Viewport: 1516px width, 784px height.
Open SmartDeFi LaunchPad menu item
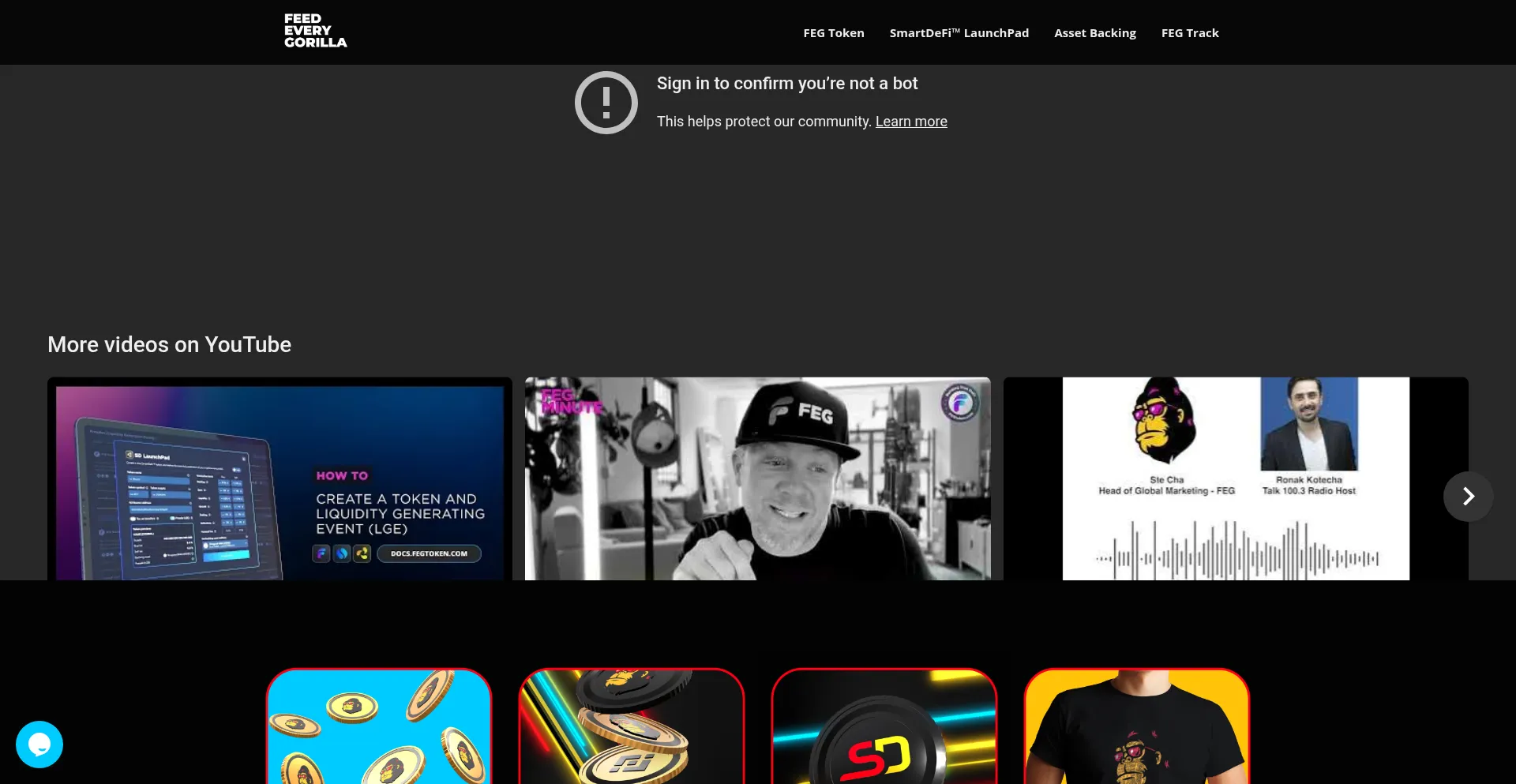point(959,33)
